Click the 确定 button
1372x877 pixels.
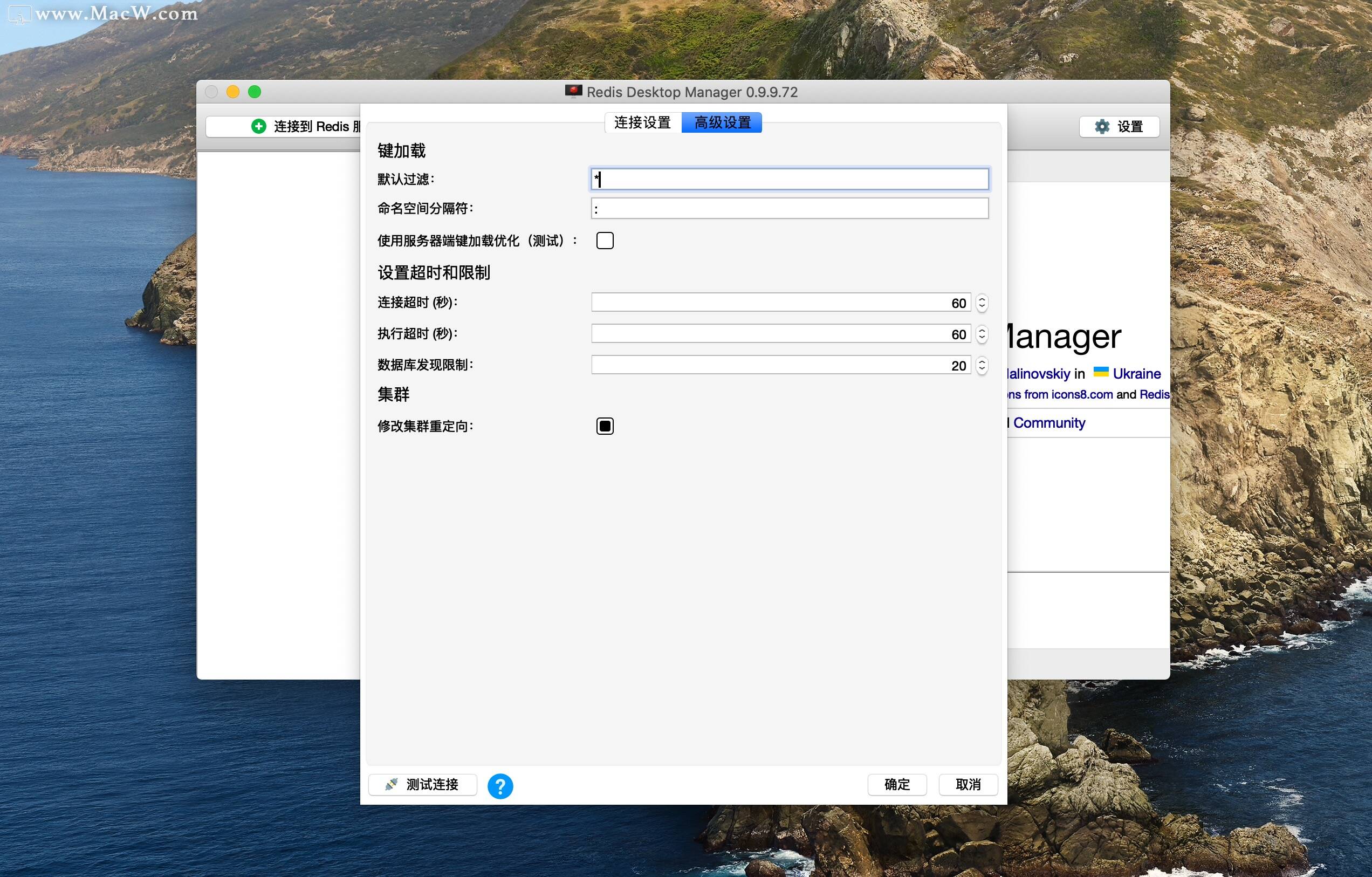pos(897,785)
